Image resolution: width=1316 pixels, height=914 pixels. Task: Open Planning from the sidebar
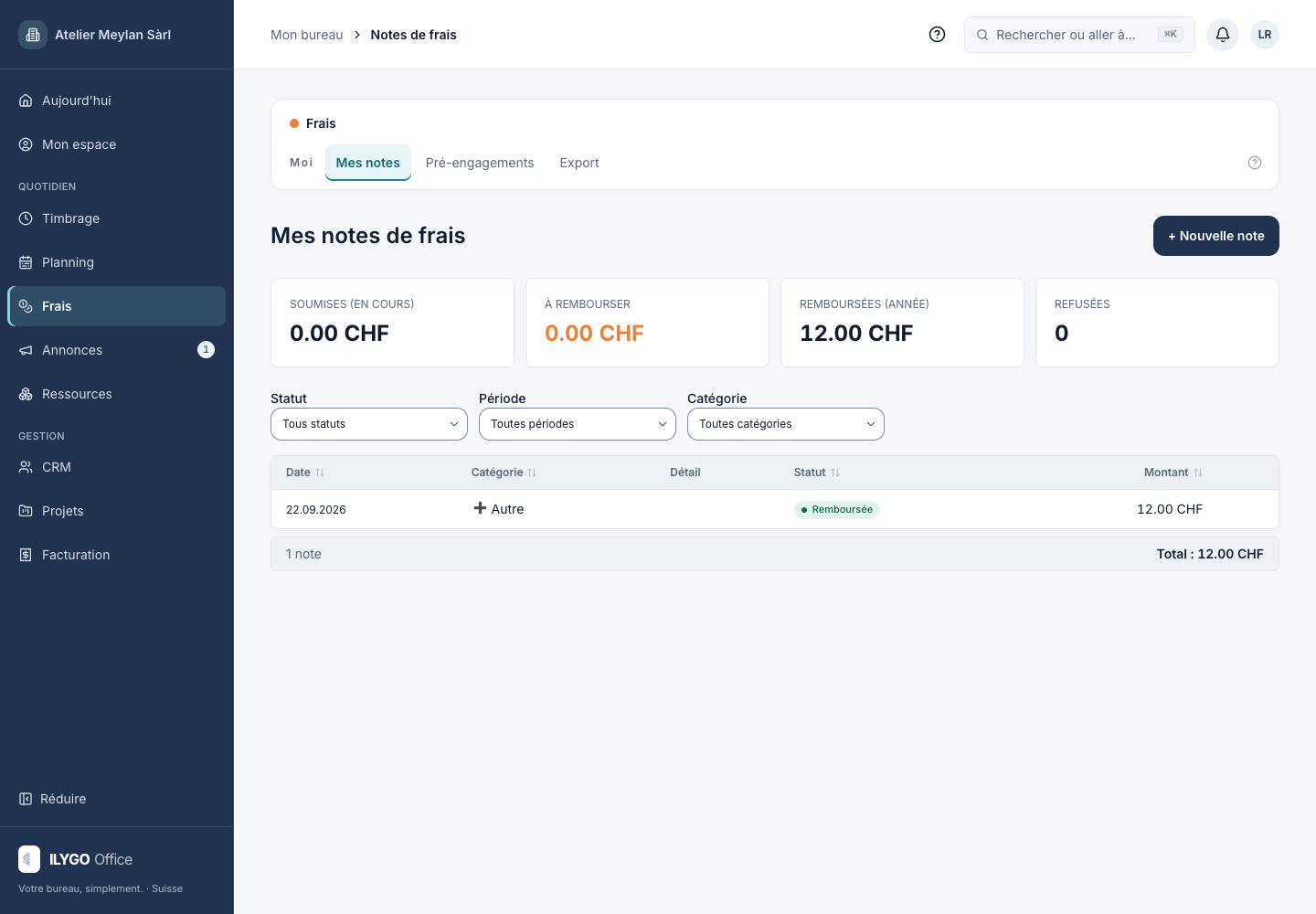coord(117,262)
